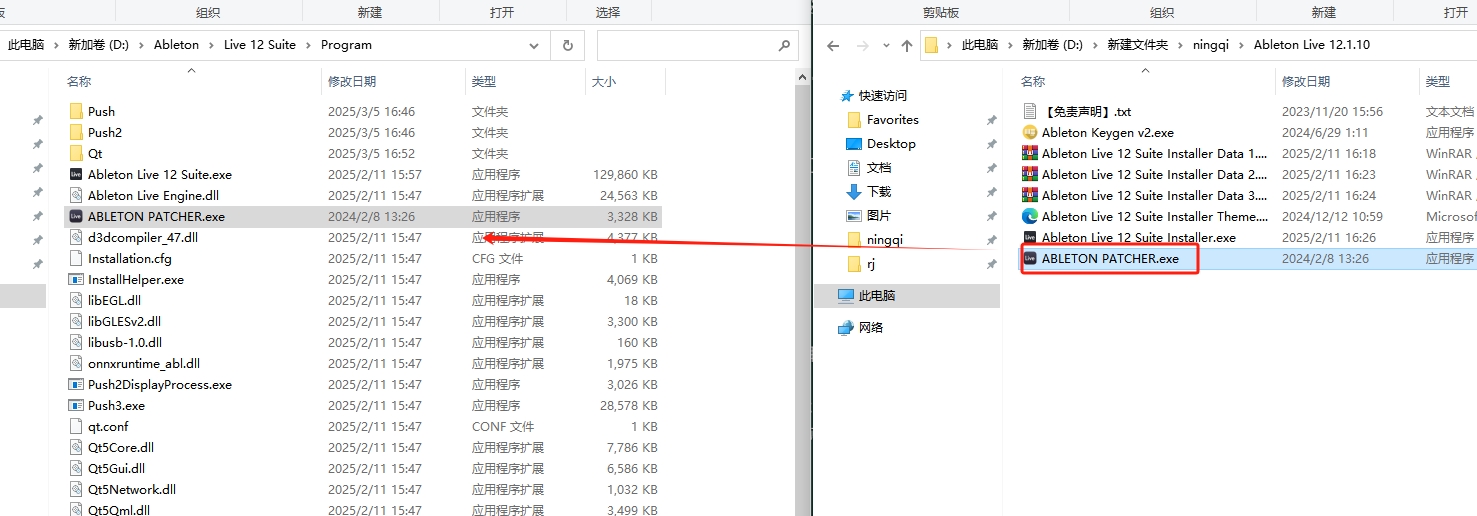Click Ableton Live 12.1.10 breadcrumb segment
Viewport: 1477px width, 516px height.
tap(1312, 45)
